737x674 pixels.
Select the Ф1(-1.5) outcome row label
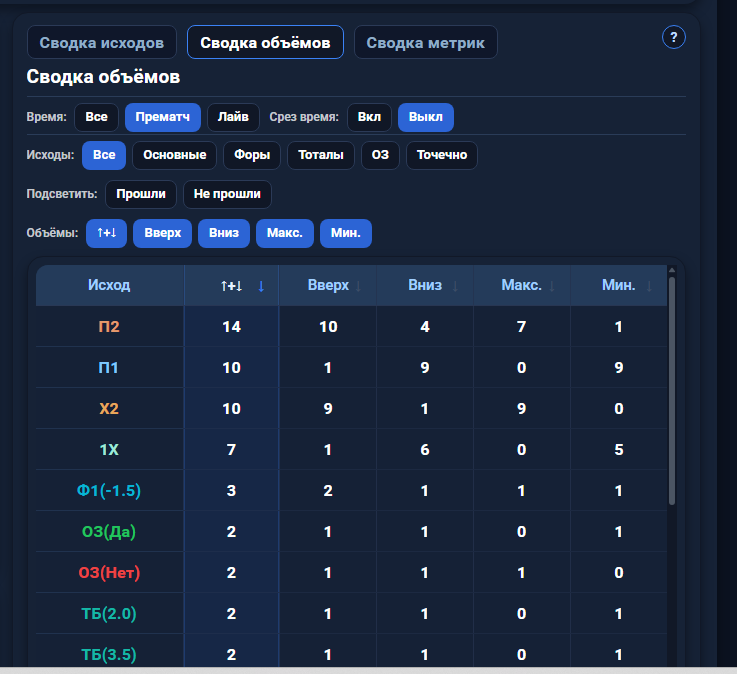(x=109, y=491)
